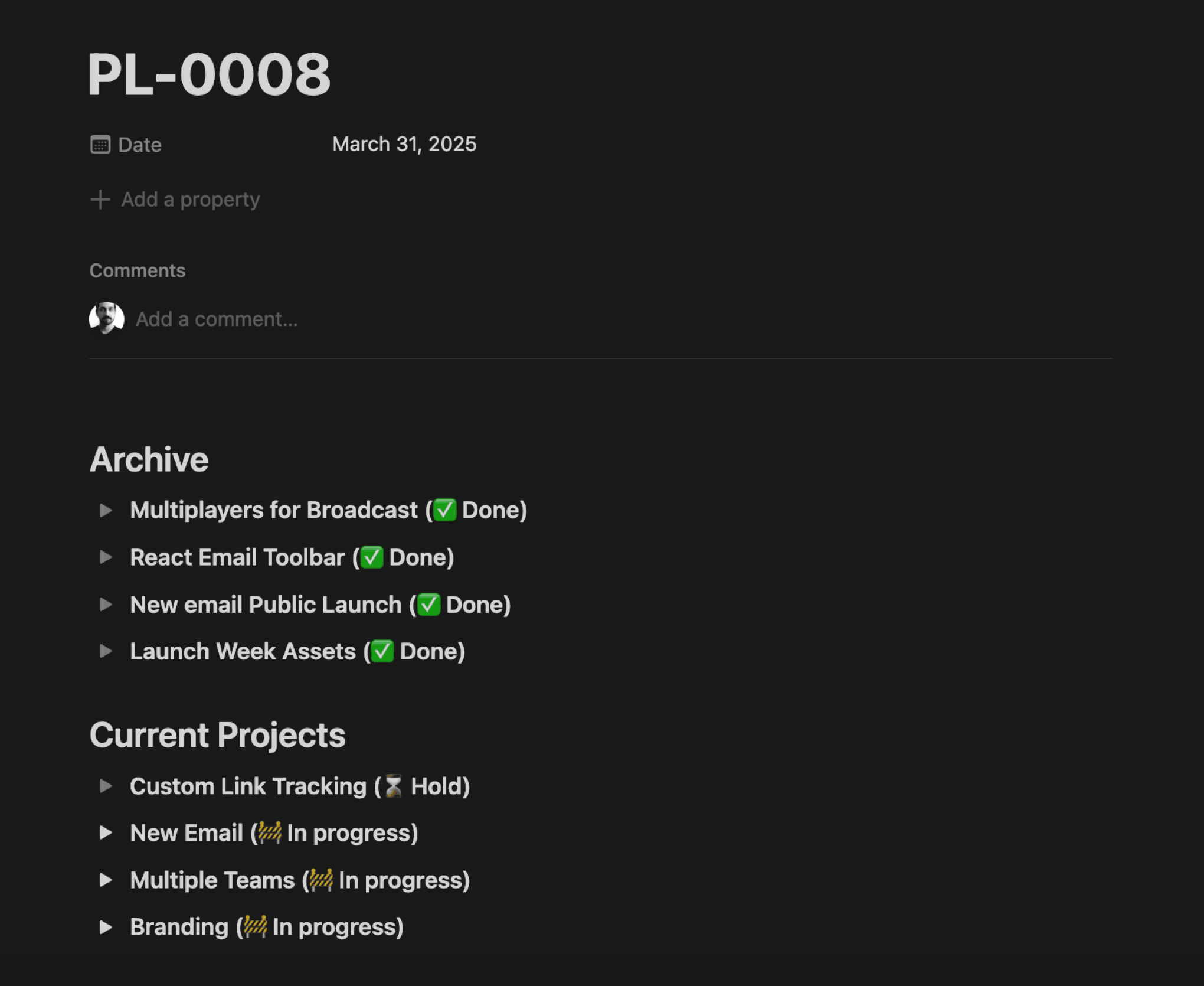
Task: Click into the Add a comment field
Action: (x=217, y=319)
